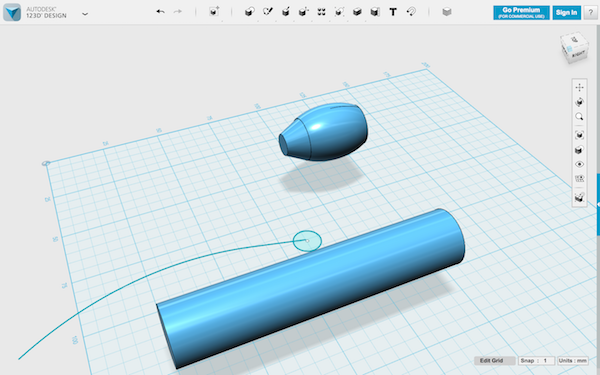Select the Snap magnet tool
The width and height of the screenshot is (600, 375).
(x=411, y=12)
